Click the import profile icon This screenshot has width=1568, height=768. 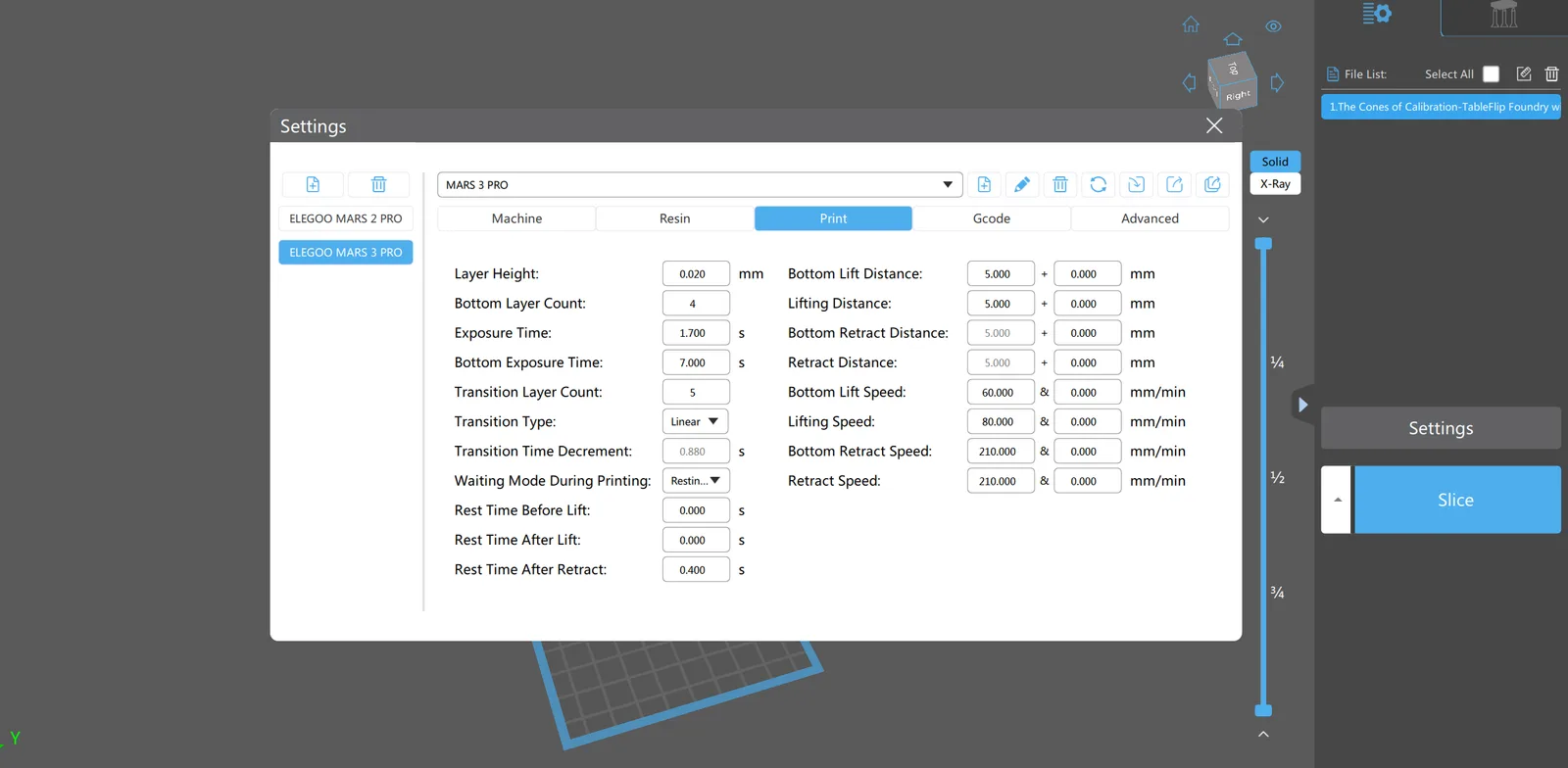point(1136,184)
